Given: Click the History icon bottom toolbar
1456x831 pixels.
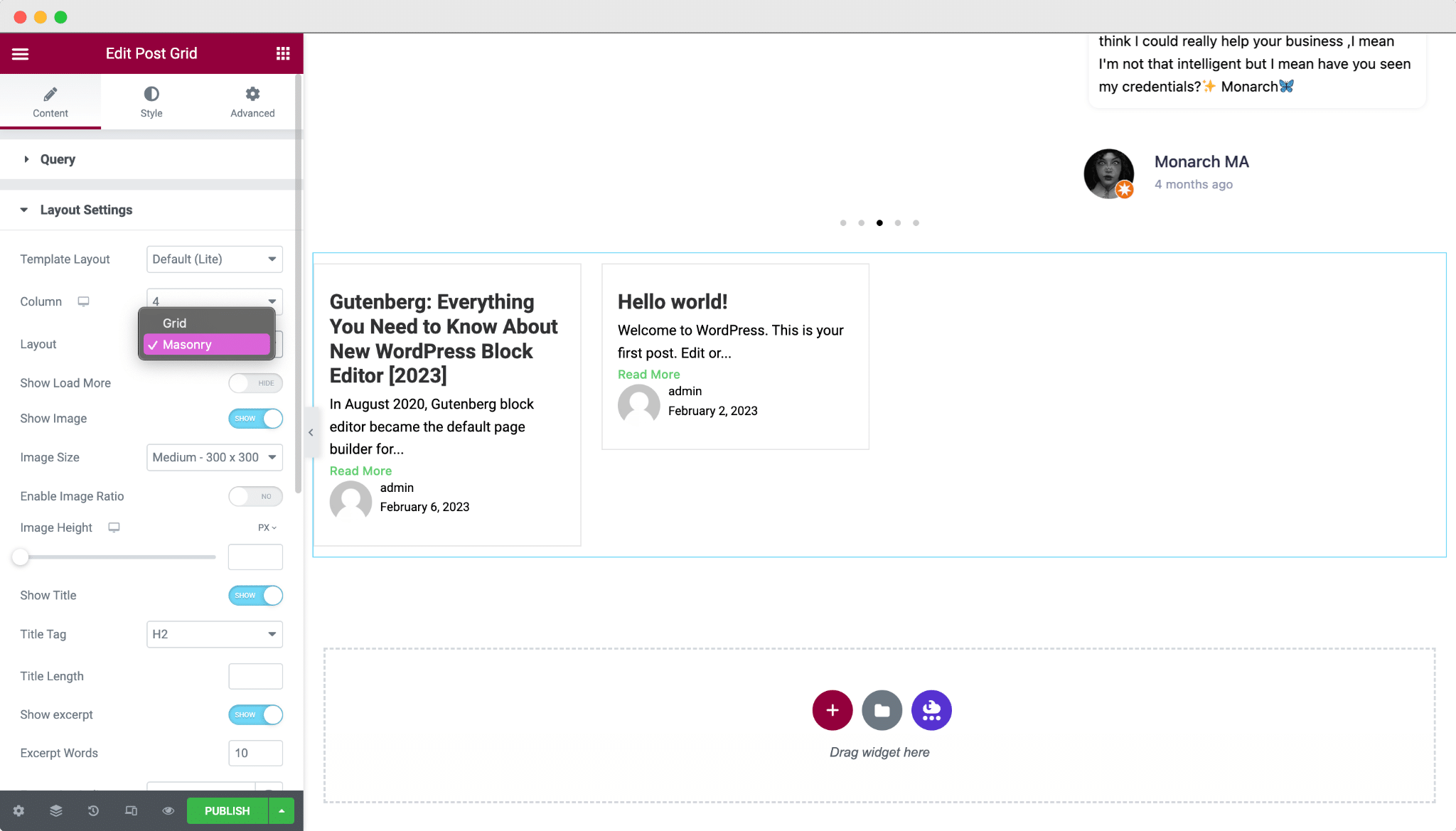Looking at the screenshot, I should coord(94,811).
